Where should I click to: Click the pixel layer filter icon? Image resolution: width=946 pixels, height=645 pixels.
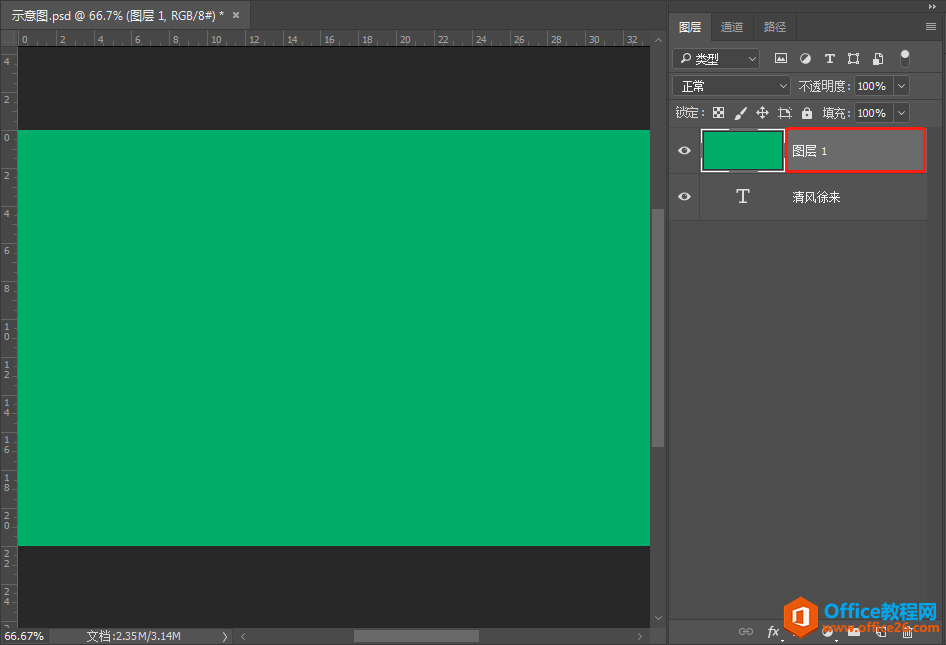coord(781,59)
